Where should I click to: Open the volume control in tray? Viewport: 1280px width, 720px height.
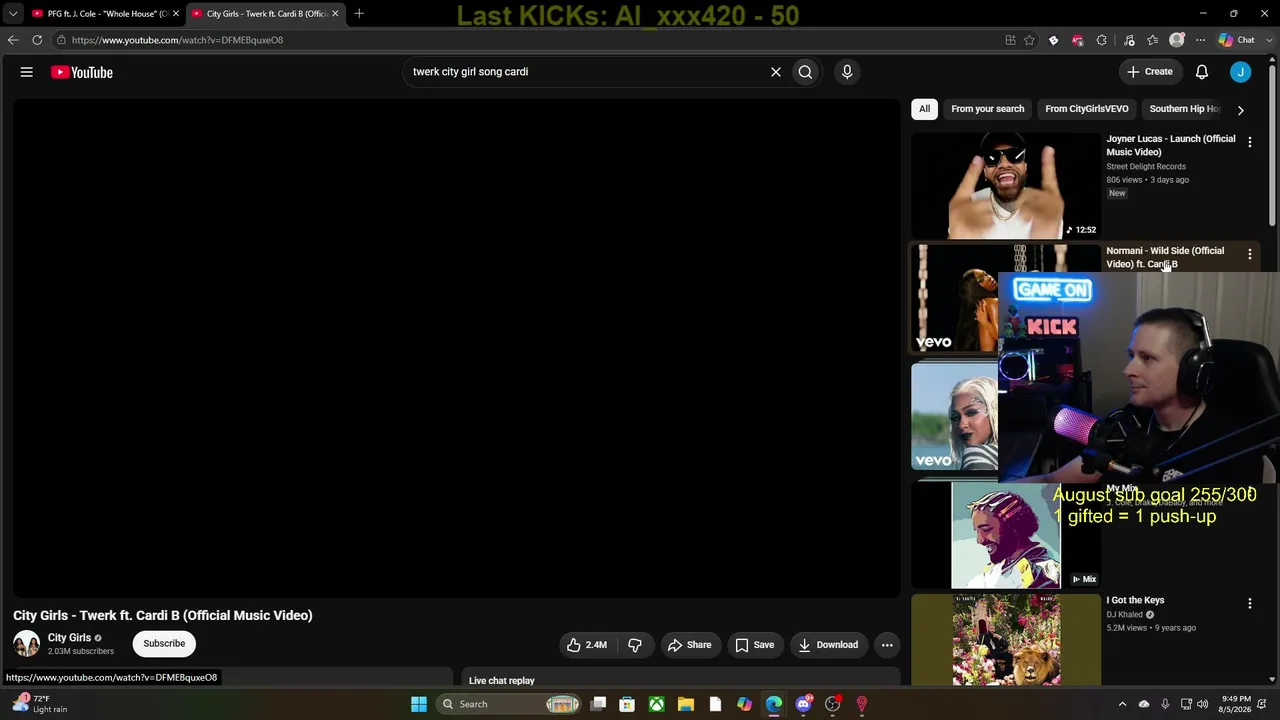(1202, 704)
